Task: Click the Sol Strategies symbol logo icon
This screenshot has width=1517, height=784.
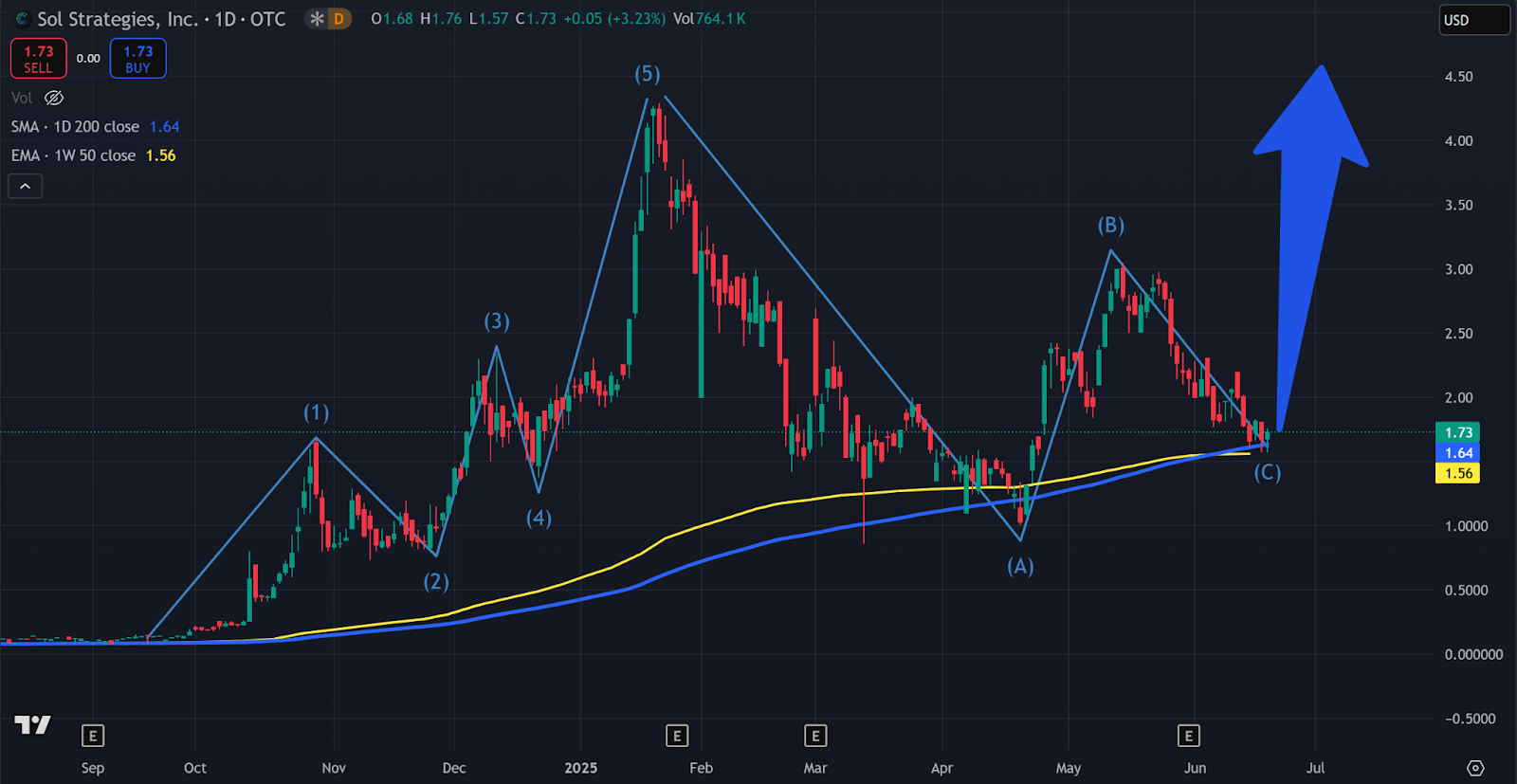Action: pyautogui.click(x=22, y=19)
